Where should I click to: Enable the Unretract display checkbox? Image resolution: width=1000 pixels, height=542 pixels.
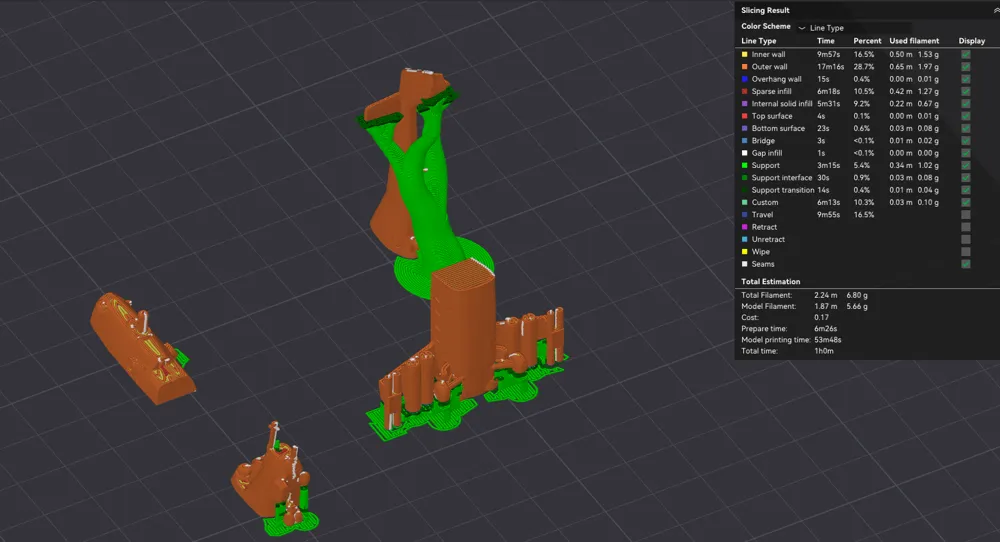[966, 239]
